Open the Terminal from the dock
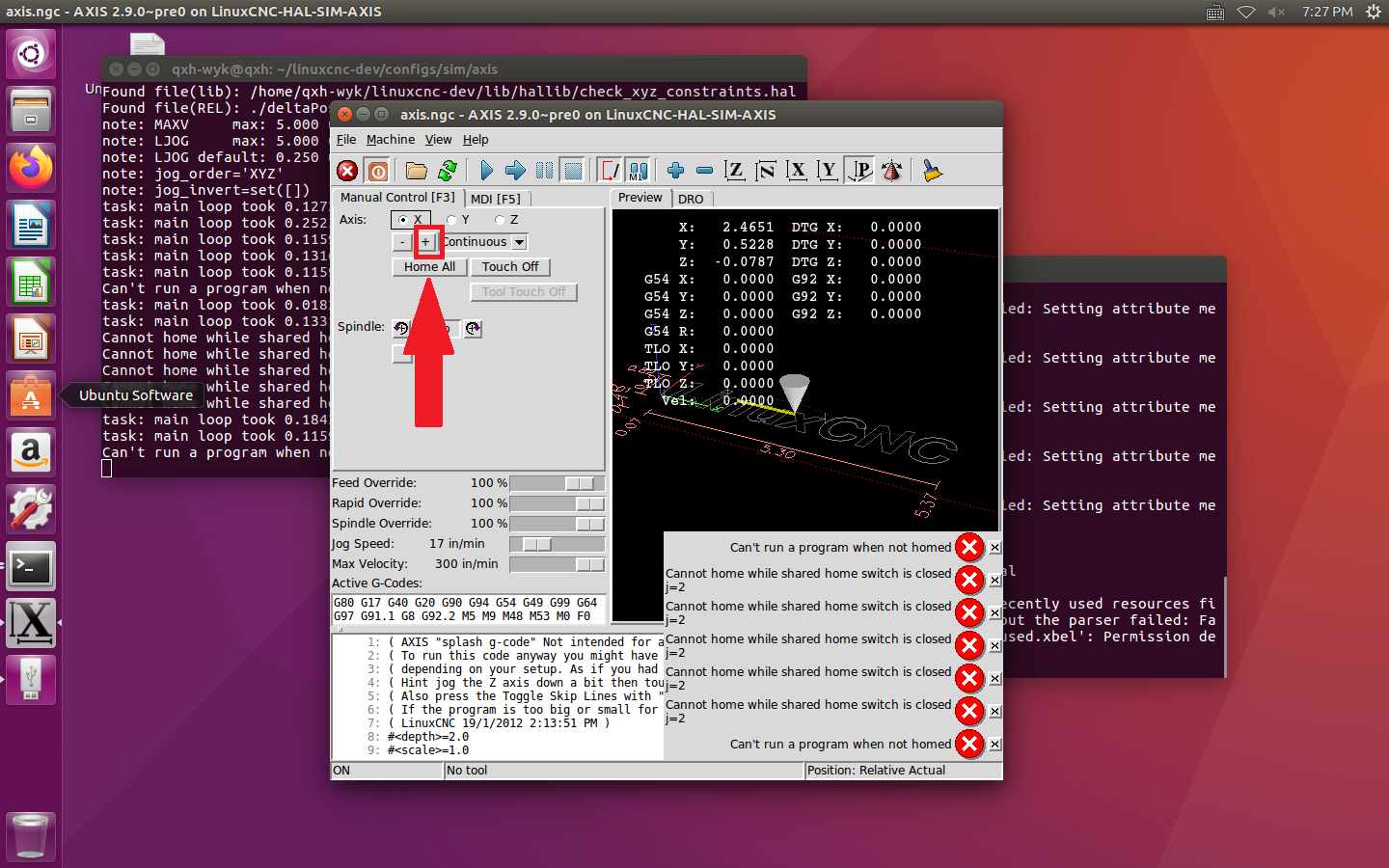The height and width of the screenshot is (868, 1389). [x=31, y=566]
